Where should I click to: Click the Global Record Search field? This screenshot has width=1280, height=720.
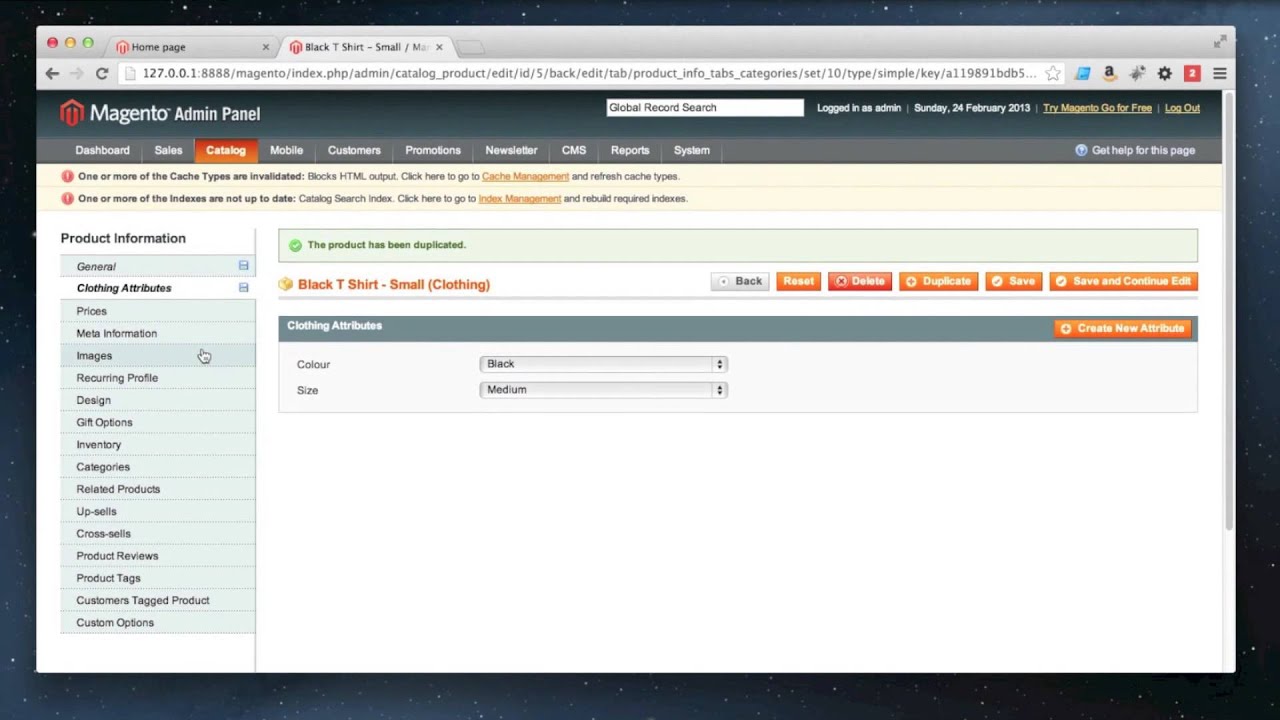pyautogui.click(x=705, y=108)
